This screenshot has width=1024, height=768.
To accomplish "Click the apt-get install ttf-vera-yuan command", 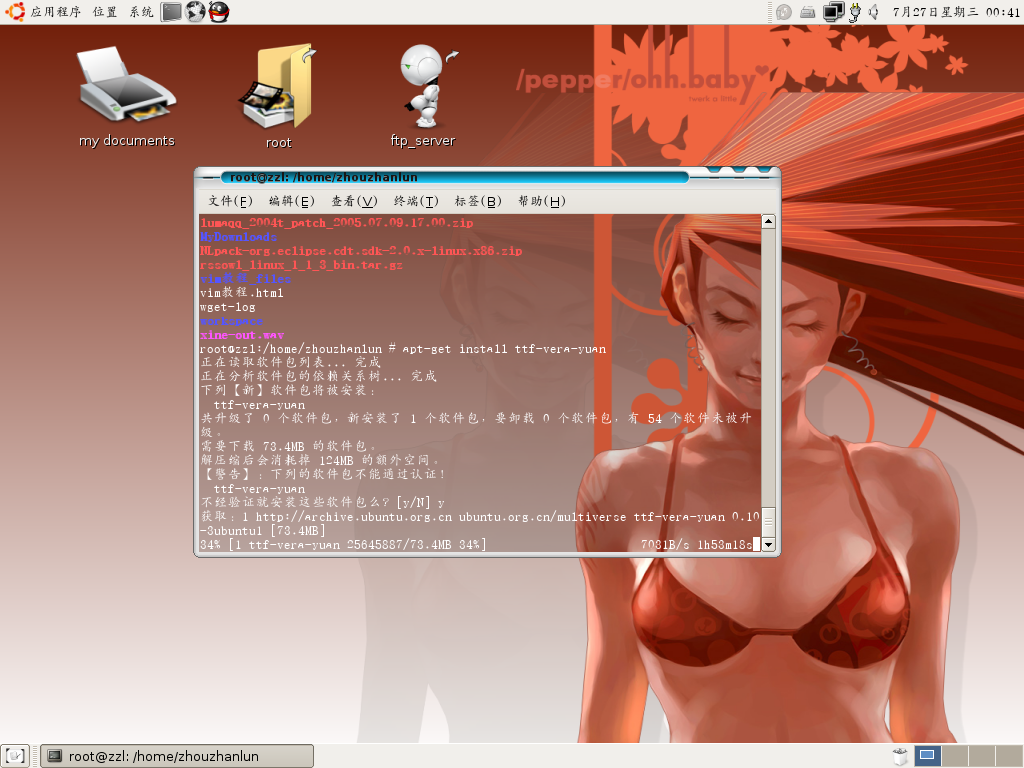I will click(504, 349).
